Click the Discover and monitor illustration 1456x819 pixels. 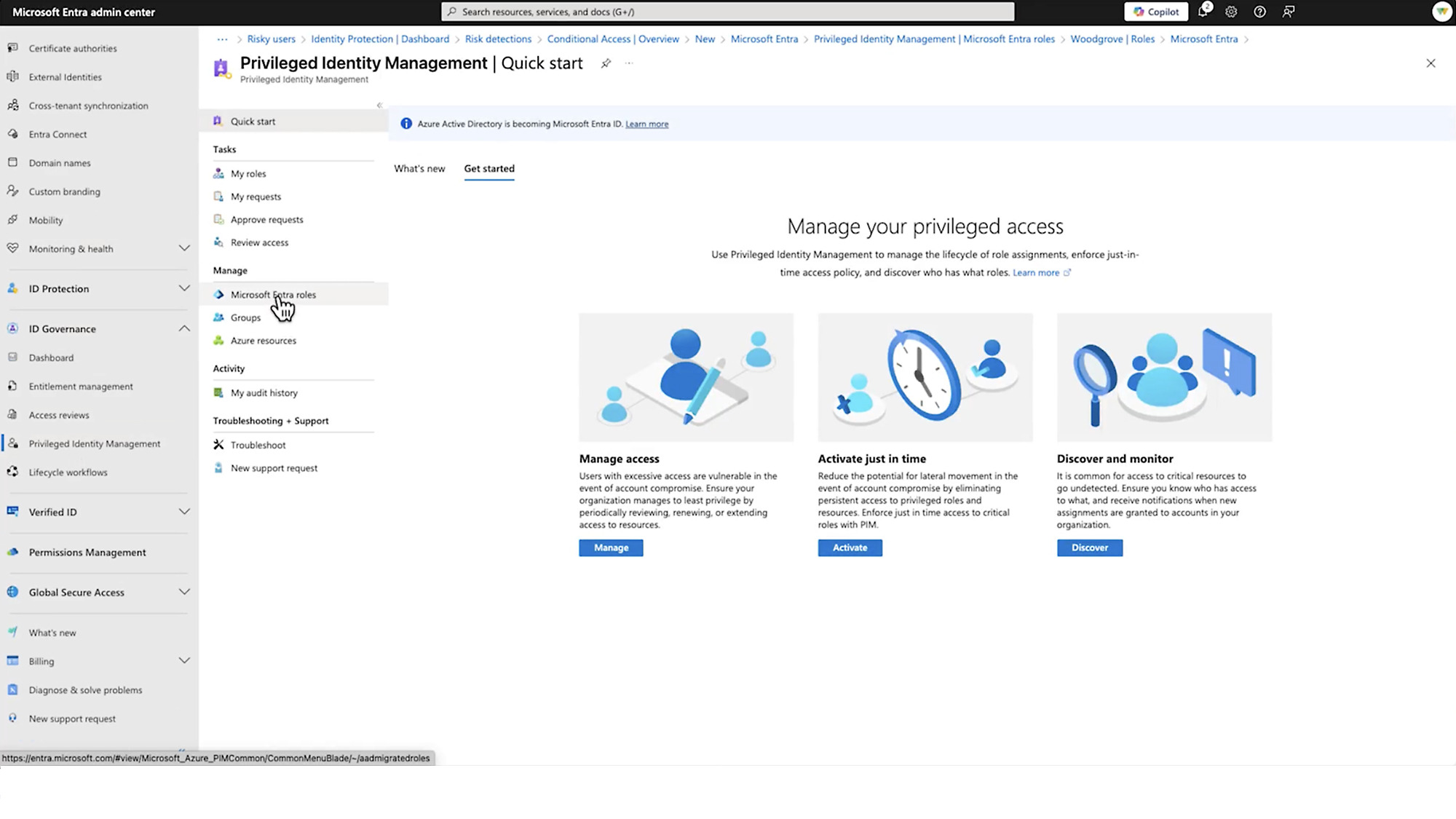click(x=1164, y=377)
